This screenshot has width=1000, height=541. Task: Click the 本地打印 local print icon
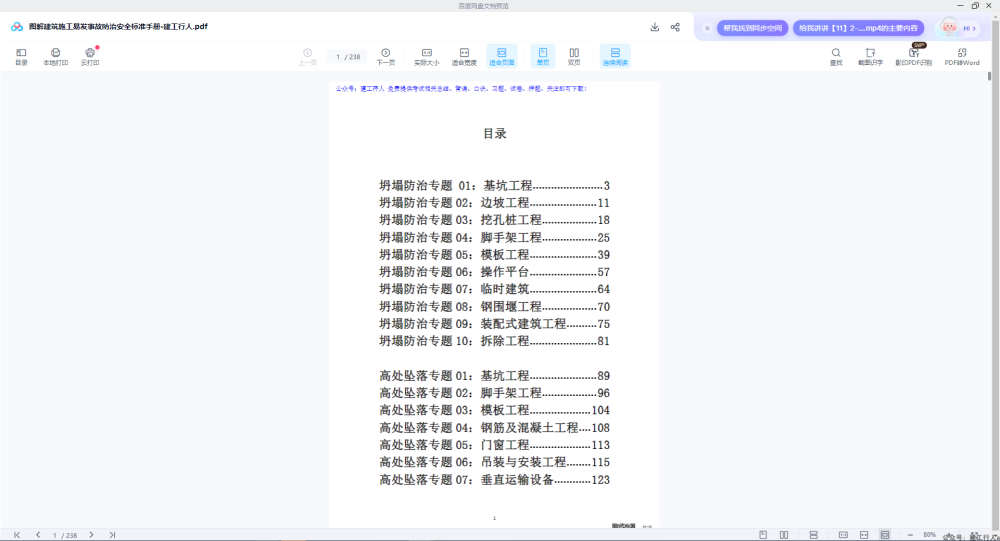pos(55,56)
